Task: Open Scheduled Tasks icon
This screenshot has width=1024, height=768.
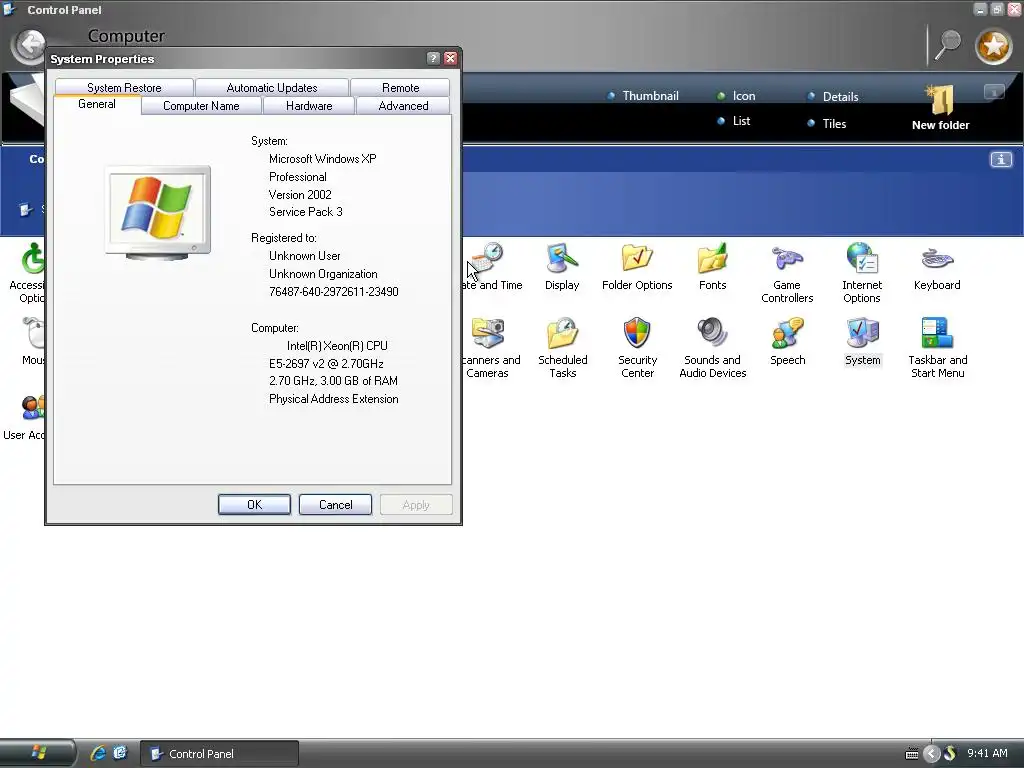Action: [562, 348]
